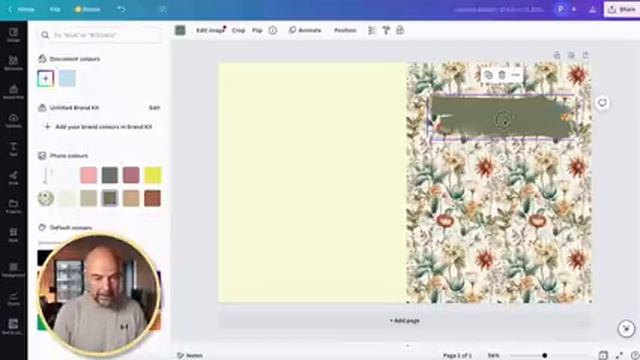Viewport: 640px width, 360px height.
Task: Click the Animate button
Action: [x=305, y=30]
